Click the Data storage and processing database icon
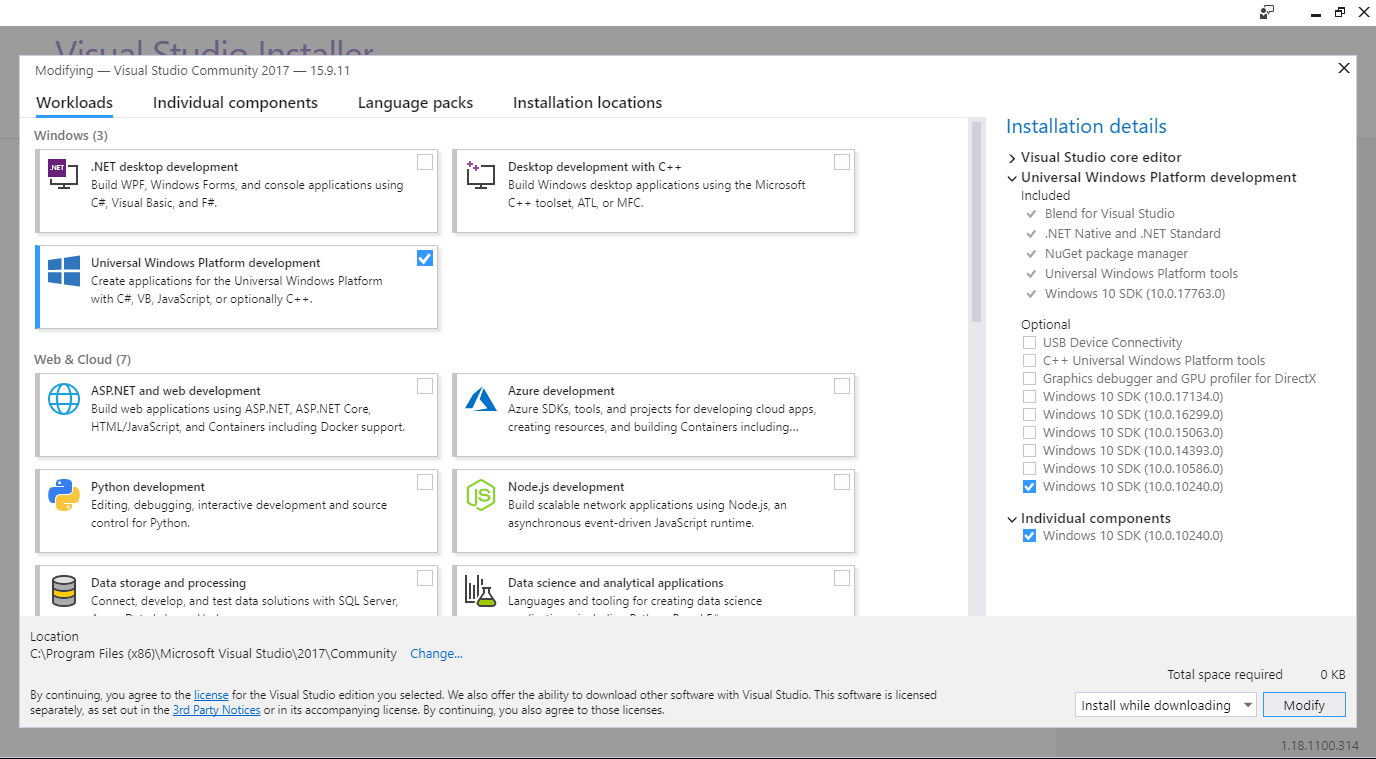Viewport: 1376px width, 759px height. click(64, 589)
